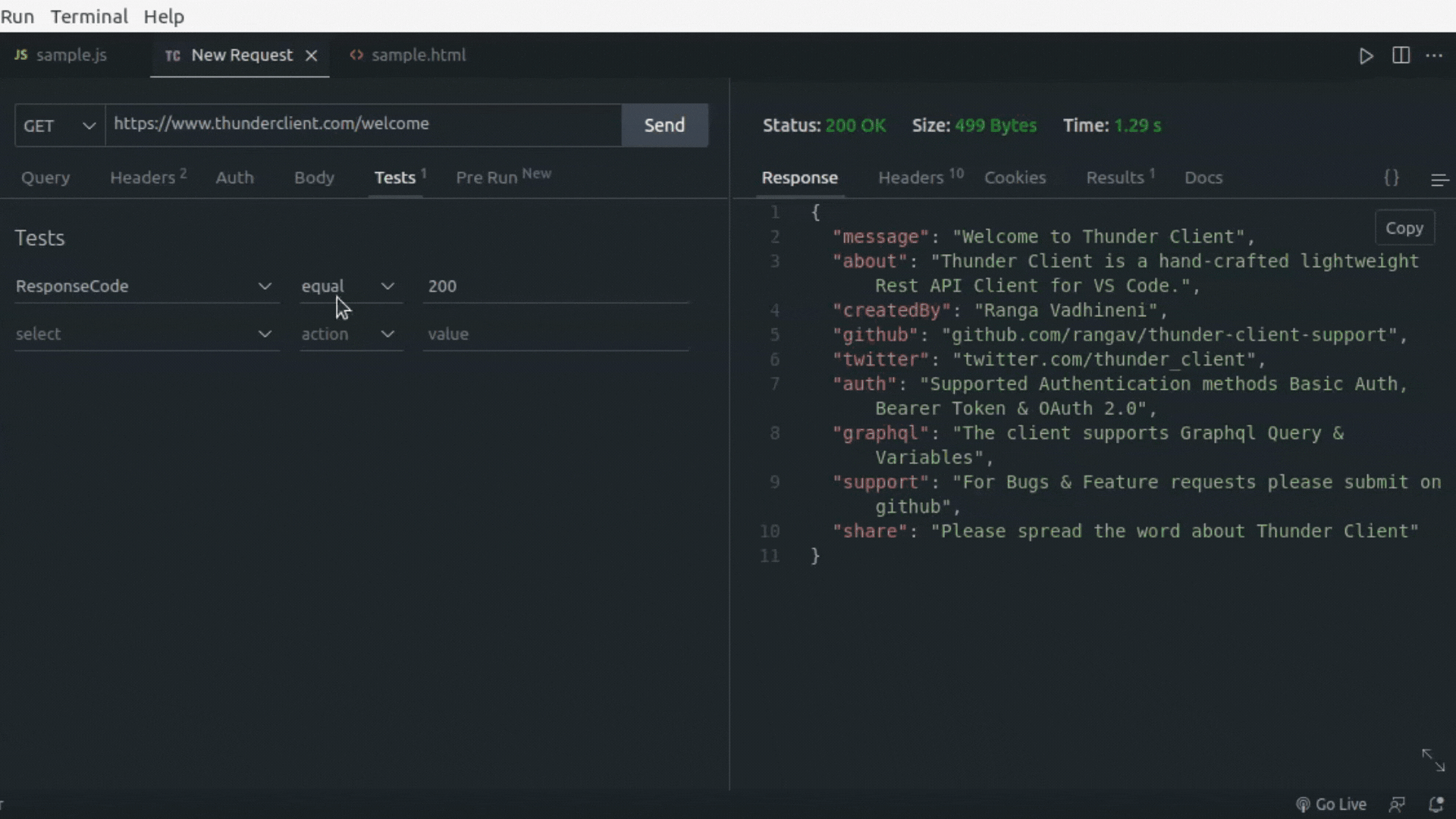
Task: Click line number 11 in response
Action: (x=770, y=556)
